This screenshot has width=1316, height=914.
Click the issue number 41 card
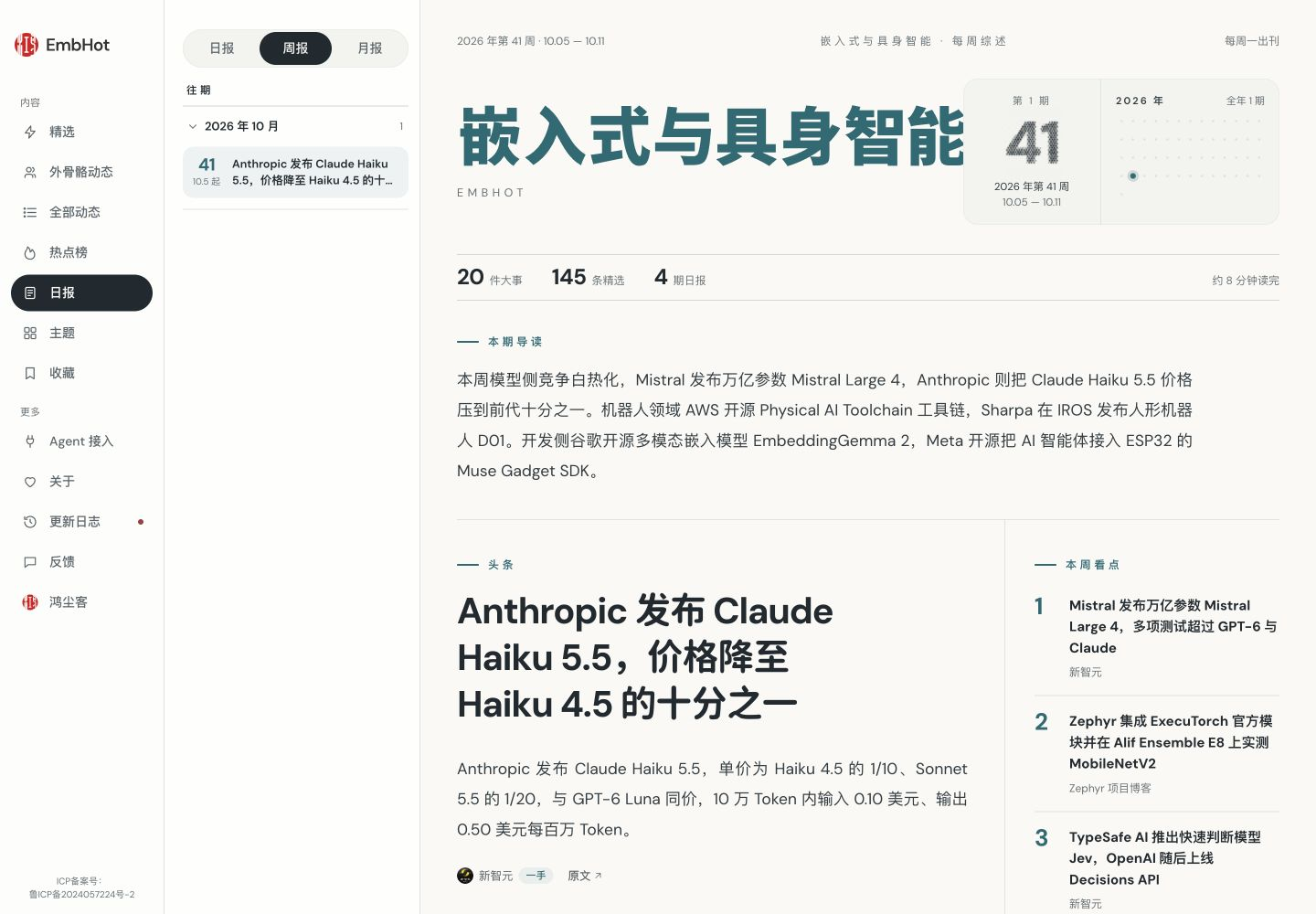point(1032,152)
